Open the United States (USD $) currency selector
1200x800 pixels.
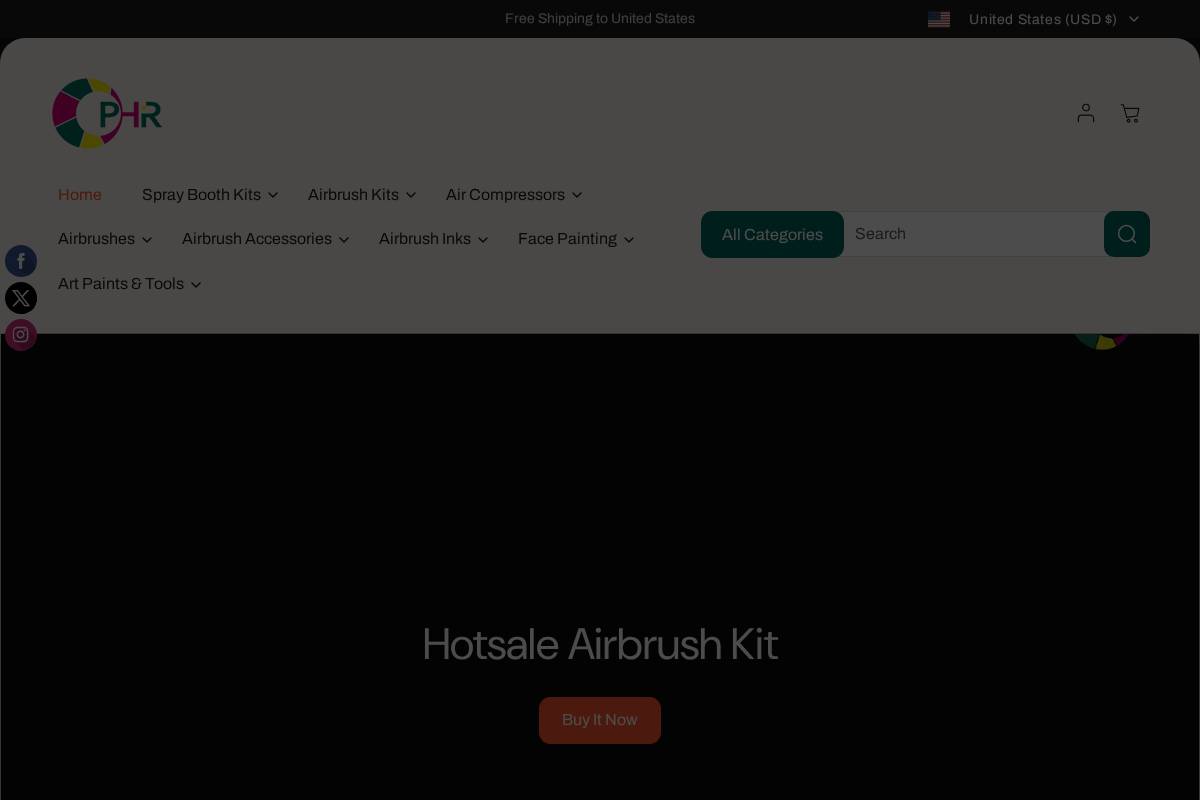tap(1043, 19)
